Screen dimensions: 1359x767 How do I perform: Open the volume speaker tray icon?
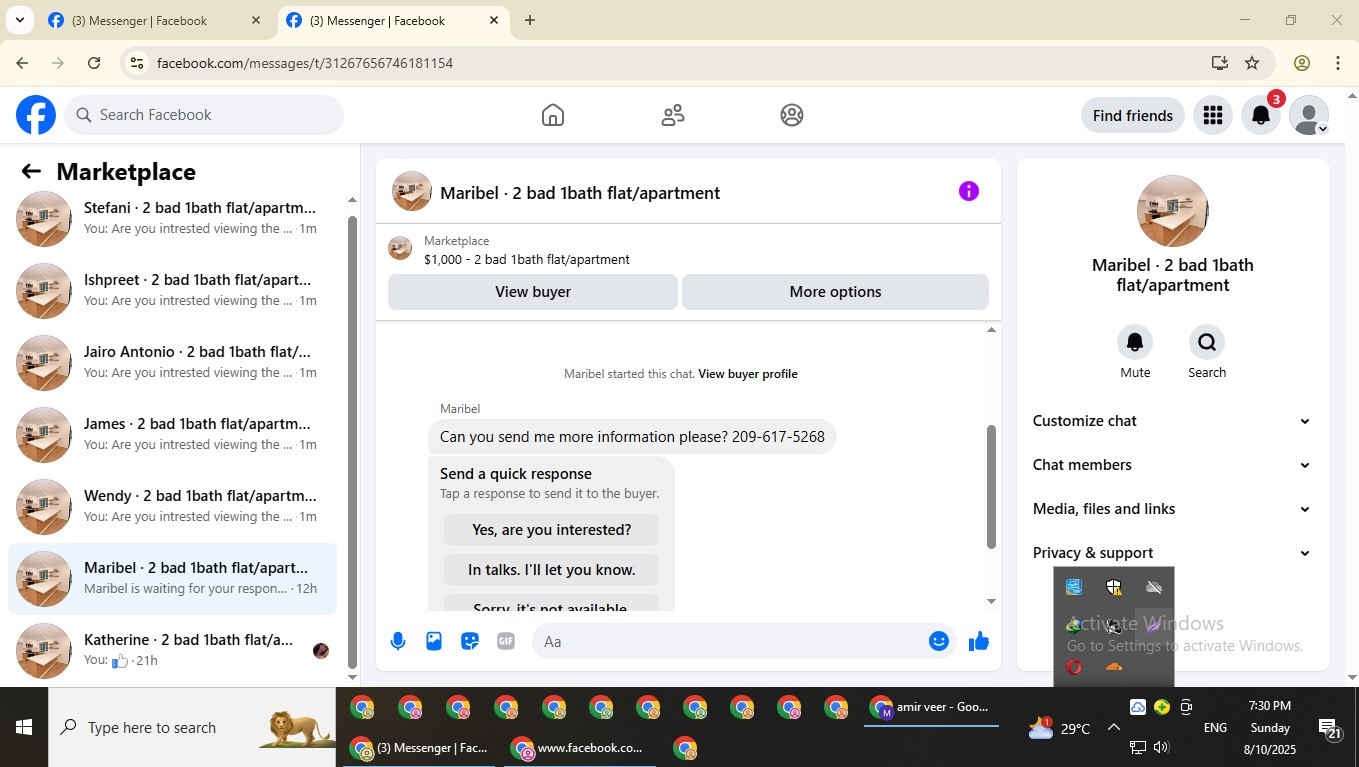point(1161,747)
